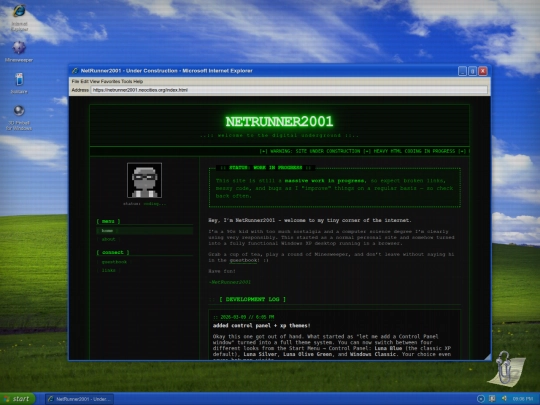Viewport: 540px width, 405px height.
Task: Click the [ connect ] sidebar heading
Action: coord(113,252)
